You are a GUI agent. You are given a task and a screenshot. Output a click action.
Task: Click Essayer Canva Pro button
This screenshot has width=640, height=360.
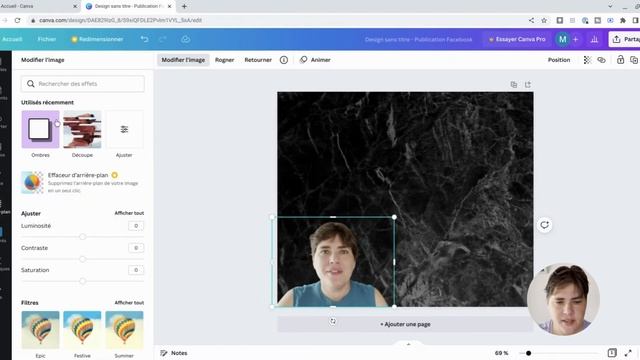point(517,39)
